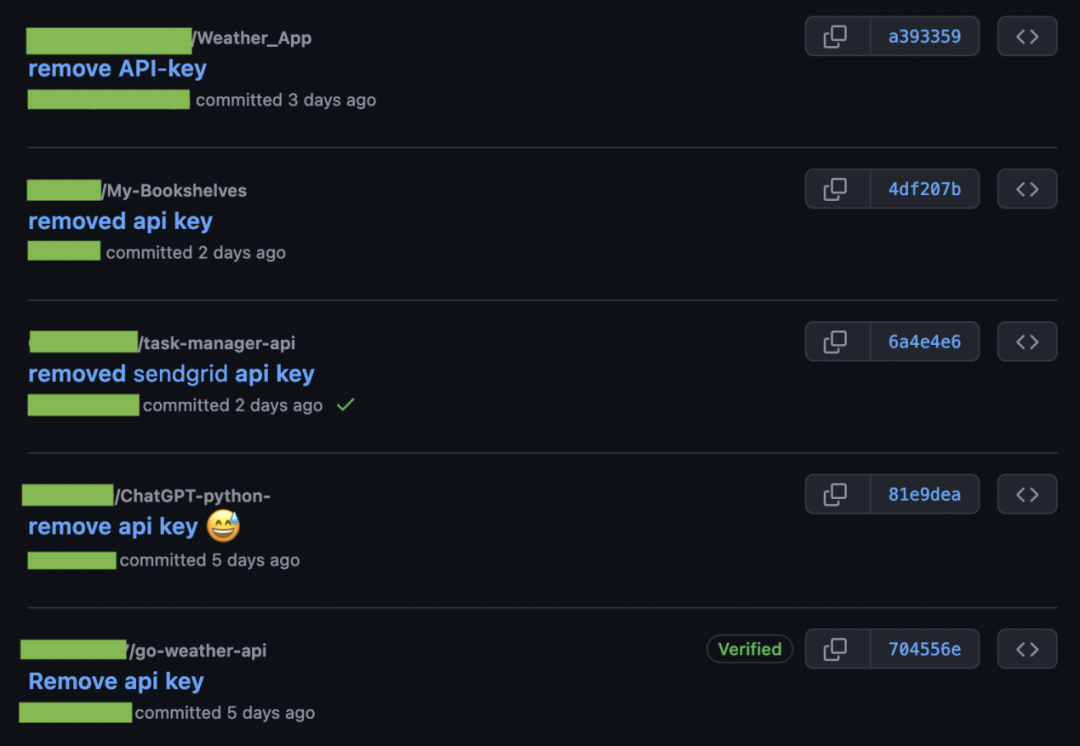This screenshot has height=746, width=1080.
Task: Open the "removed sendgrid api key" commit
Action: [171, 374]
